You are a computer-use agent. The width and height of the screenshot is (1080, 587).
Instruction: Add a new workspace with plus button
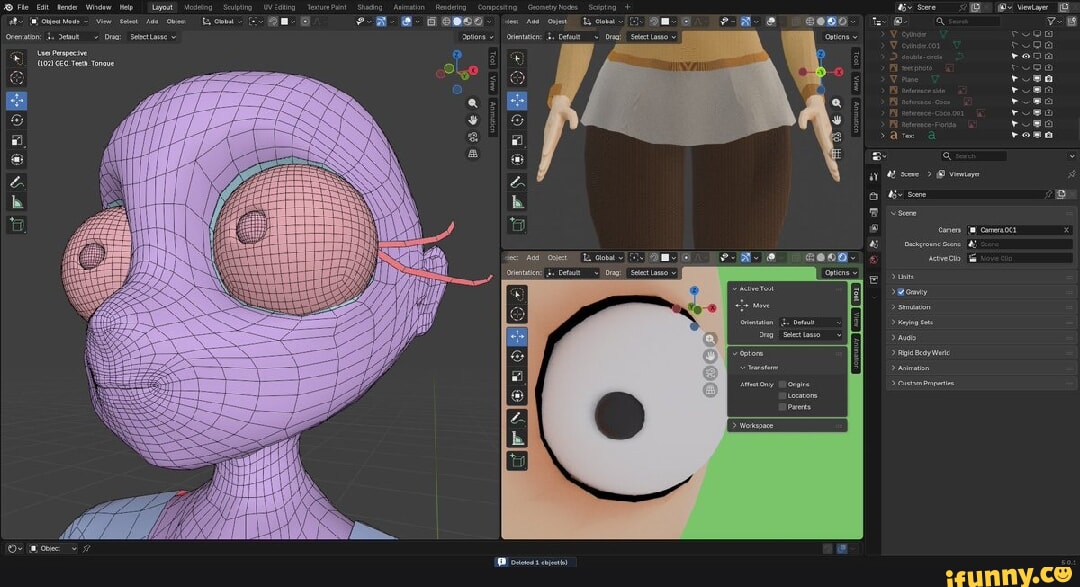pos(627,7)
